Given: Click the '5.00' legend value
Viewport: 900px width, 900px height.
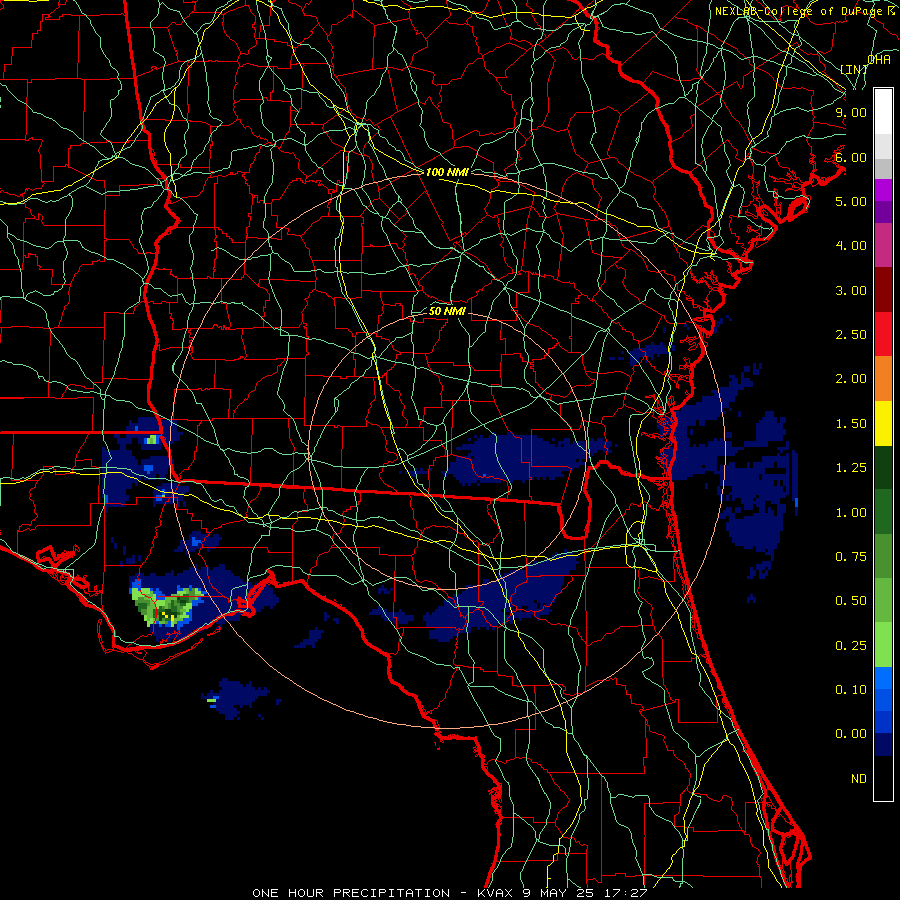Looking at the screenshot, I should point(851,201).
